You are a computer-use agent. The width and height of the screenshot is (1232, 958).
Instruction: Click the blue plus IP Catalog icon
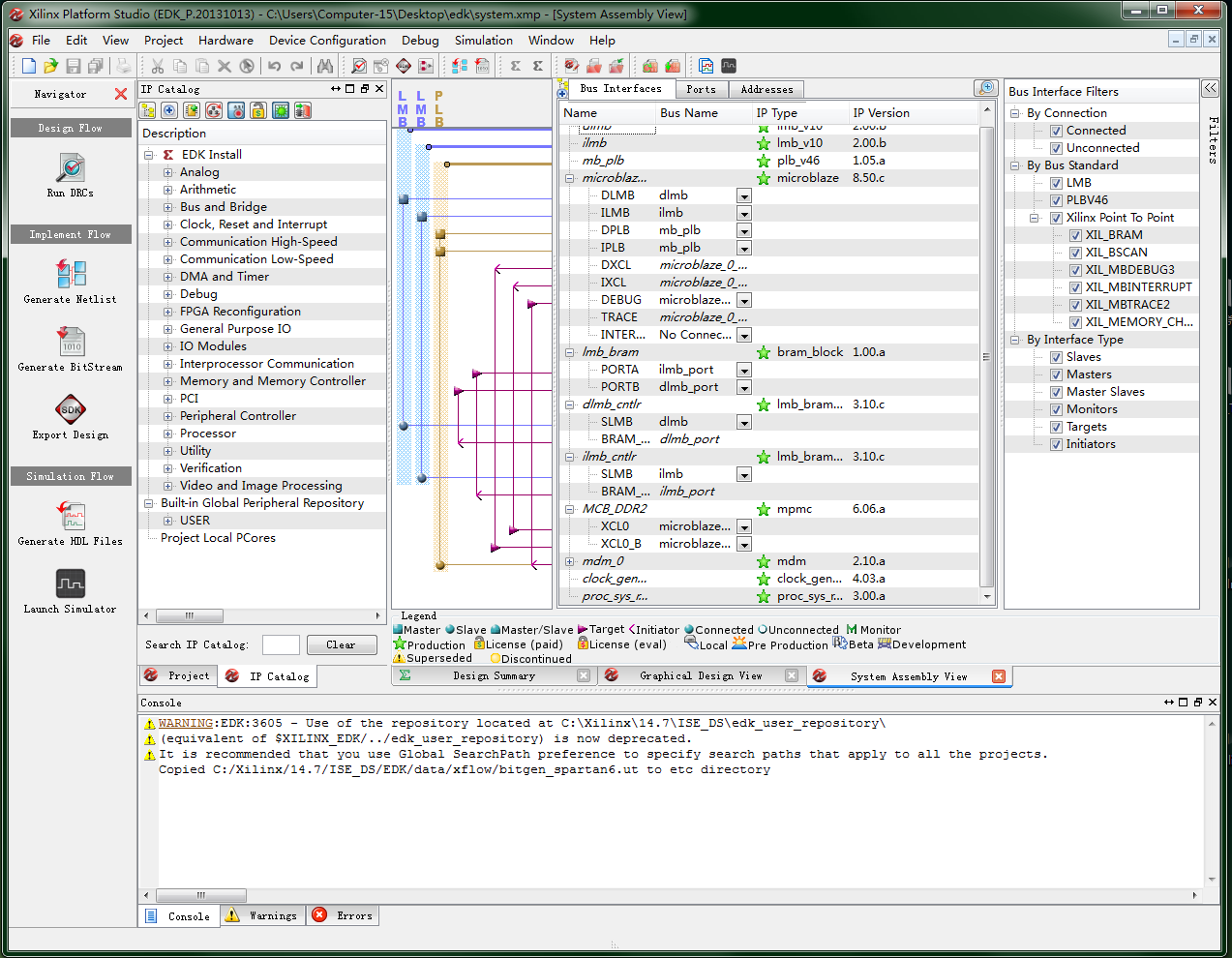click(x=169, y=110)
